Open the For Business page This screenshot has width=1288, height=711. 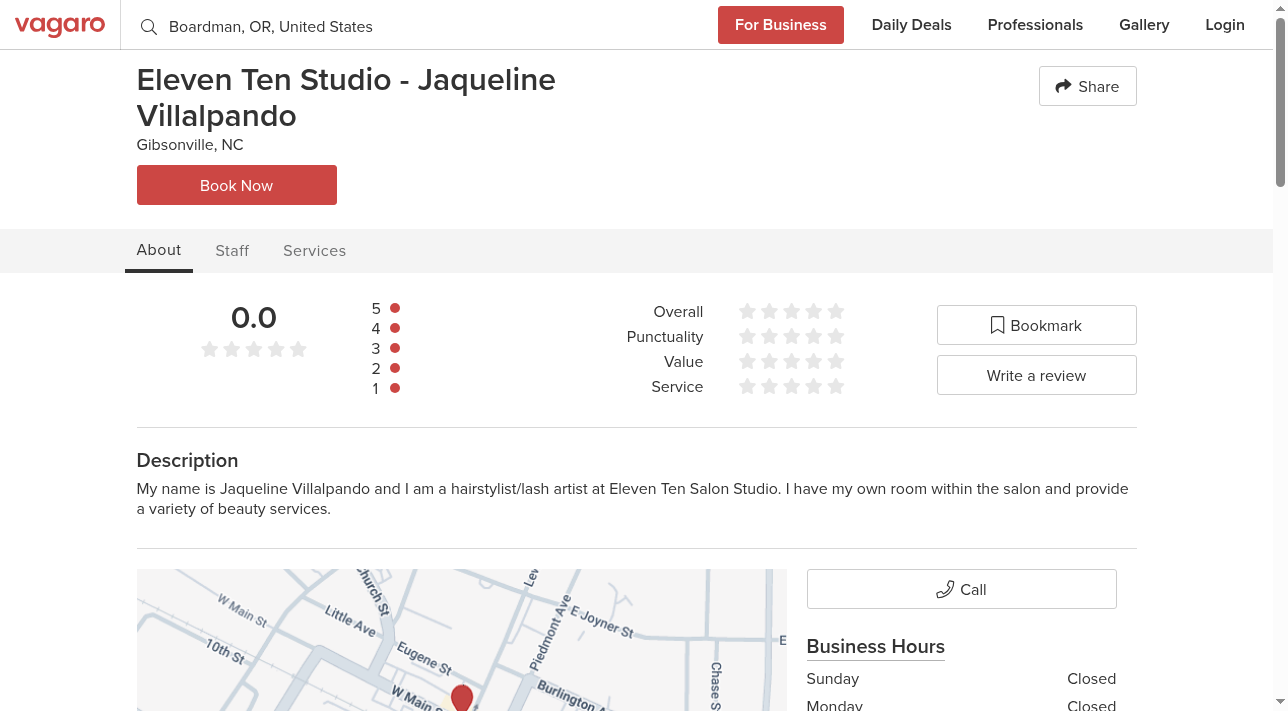point(781,25)
